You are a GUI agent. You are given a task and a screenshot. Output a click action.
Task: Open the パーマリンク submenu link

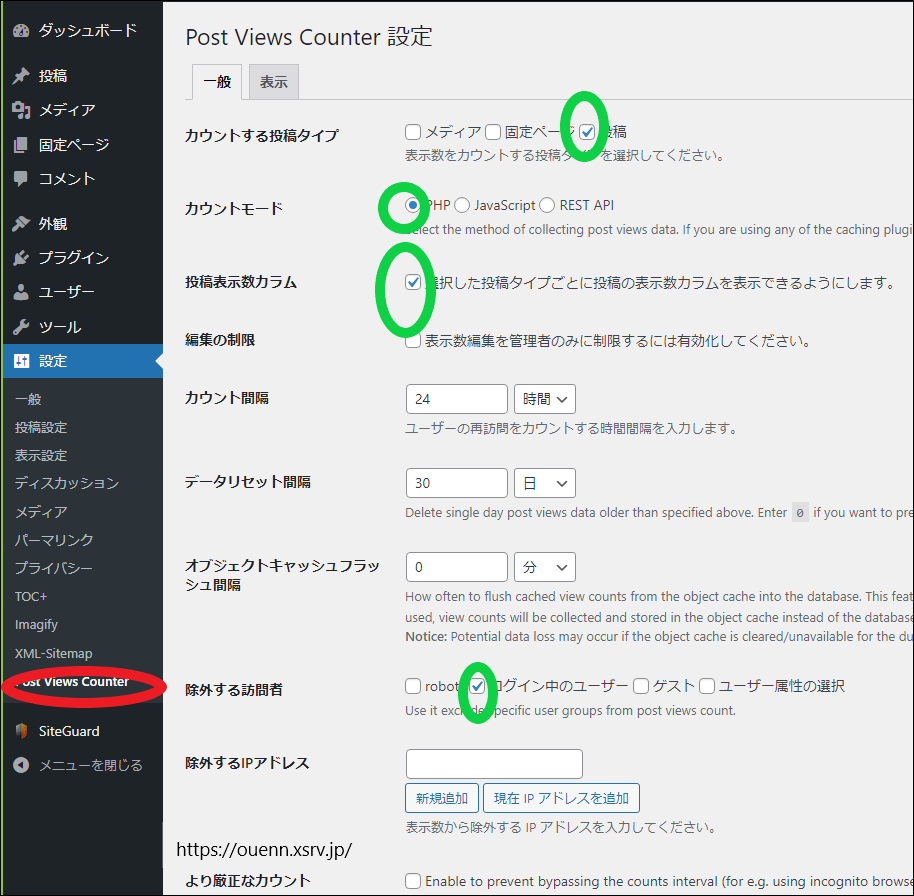pyautogui.click(x=54, y=540)
